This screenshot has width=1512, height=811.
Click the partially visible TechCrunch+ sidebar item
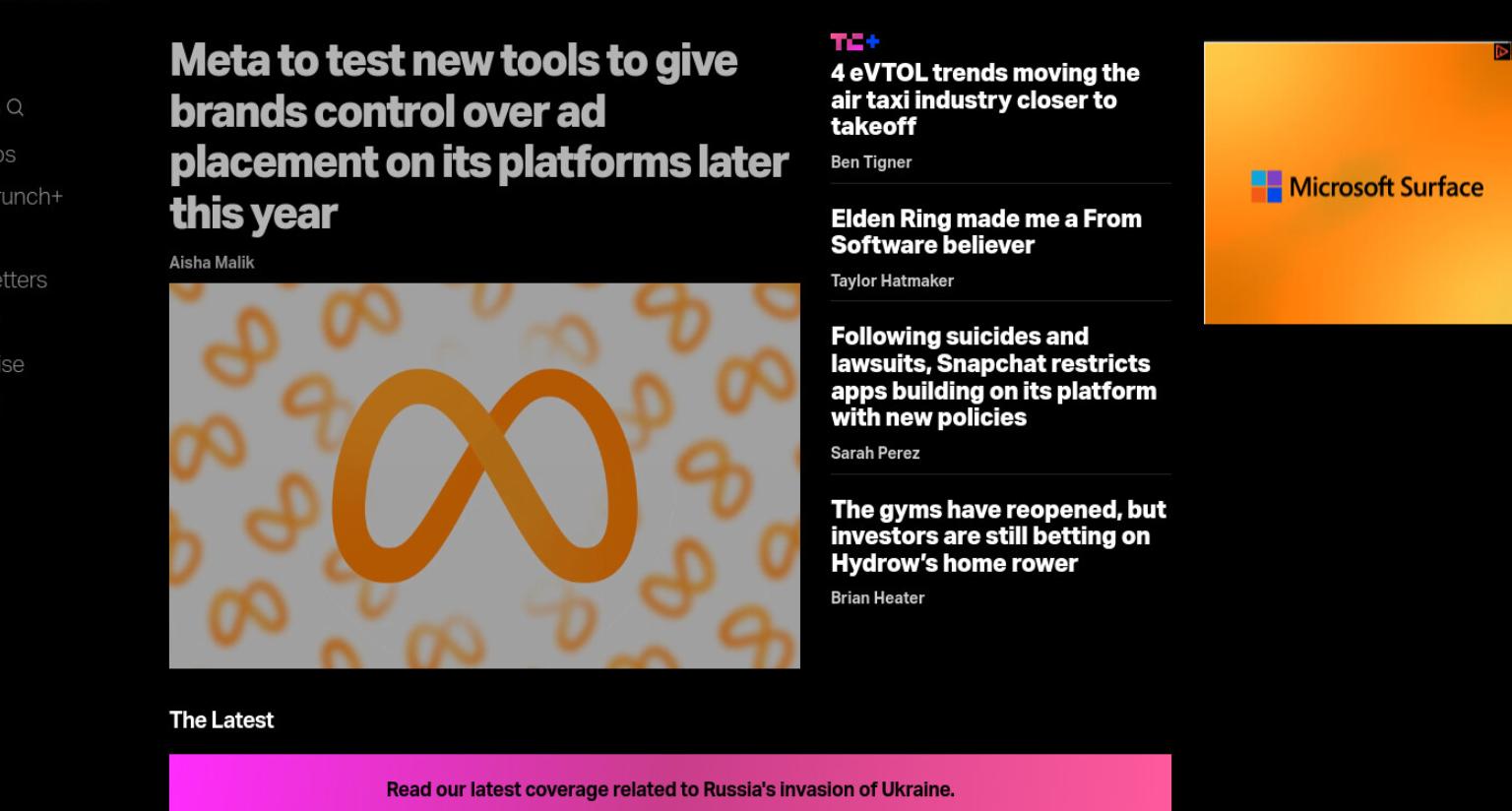31,197
